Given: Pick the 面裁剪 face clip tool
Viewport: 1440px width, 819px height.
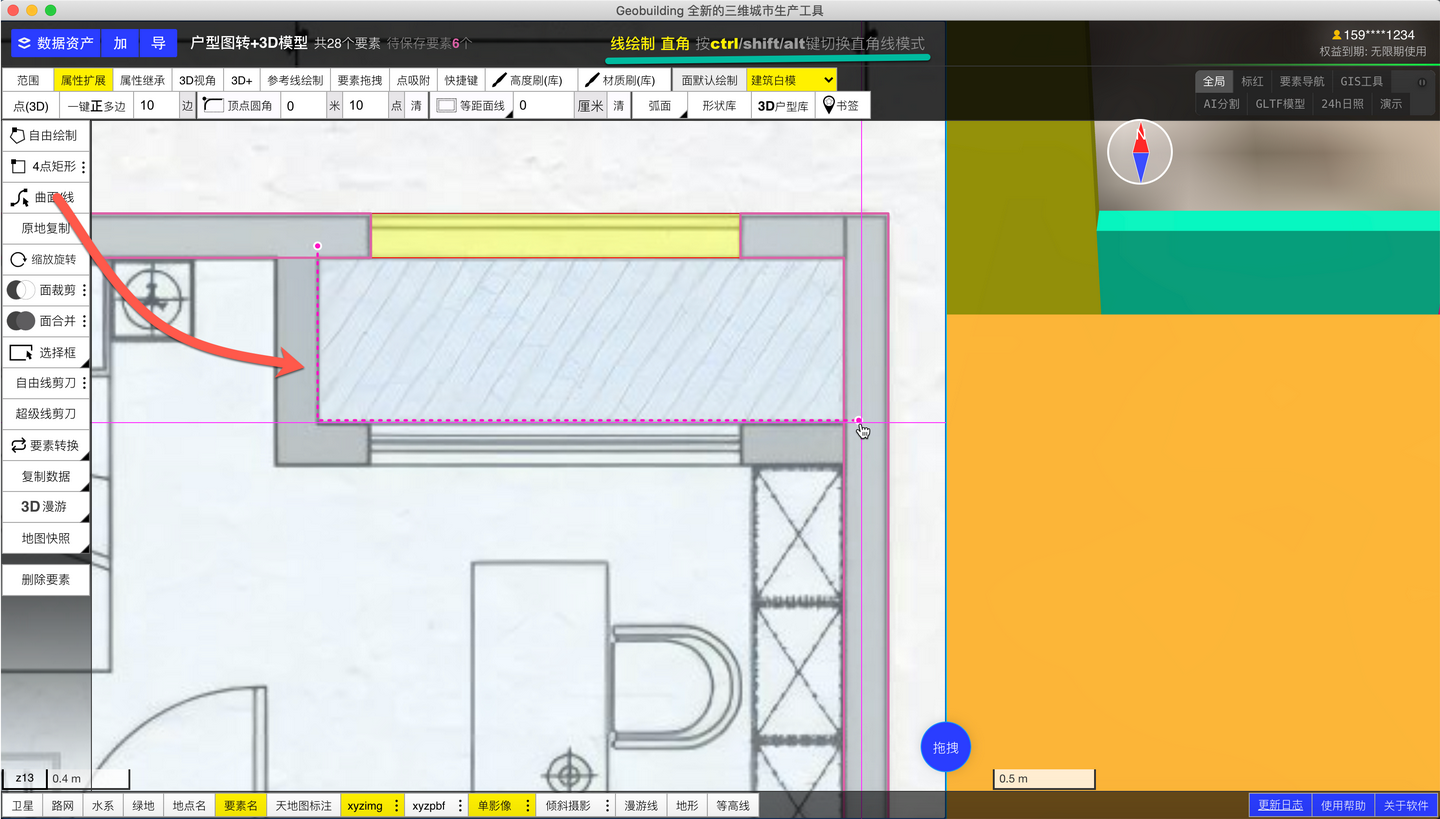Looking at the screenshot, I should point(40,290).
